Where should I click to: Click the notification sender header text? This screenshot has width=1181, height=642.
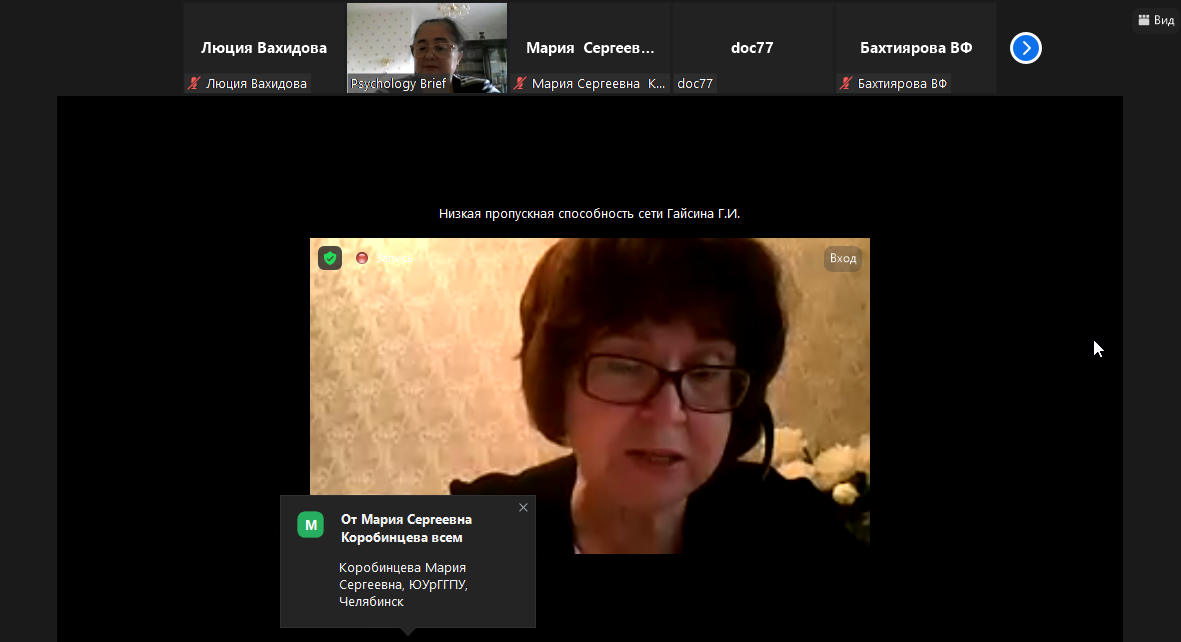click(x=406, y=528)
